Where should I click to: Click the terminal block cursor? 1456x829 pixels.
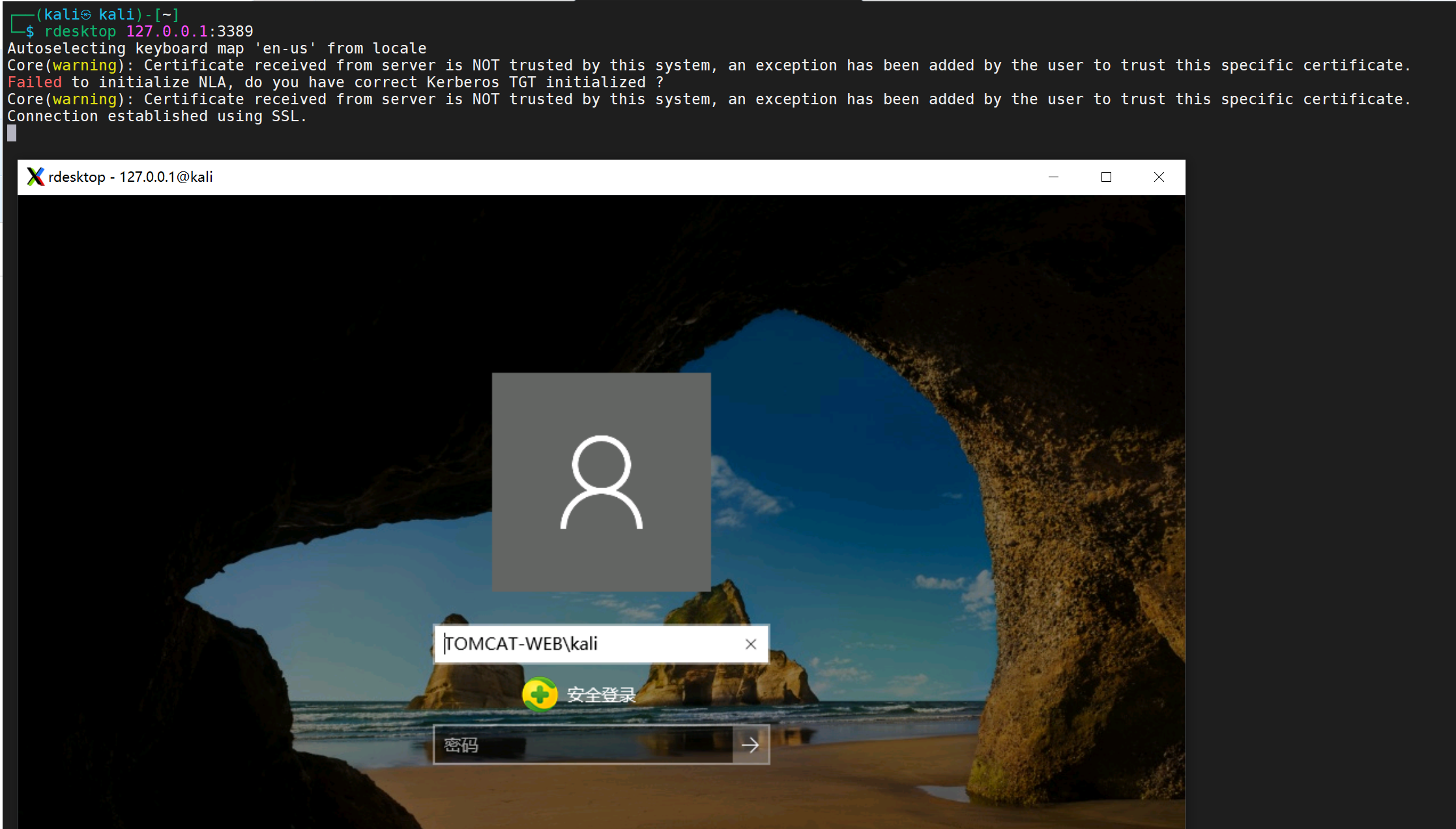pyautogui.click(x=12, y=134)
